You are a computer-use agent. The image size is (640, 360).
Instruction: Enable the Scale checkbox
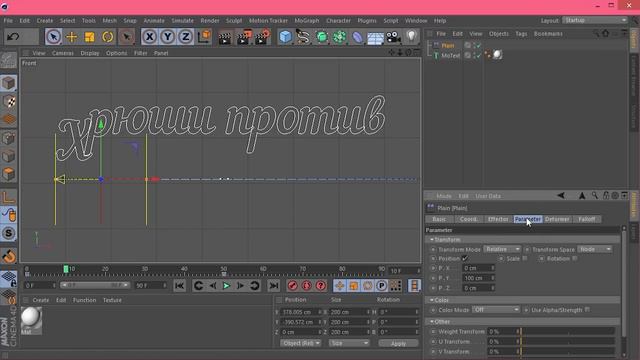coord(525,258)
